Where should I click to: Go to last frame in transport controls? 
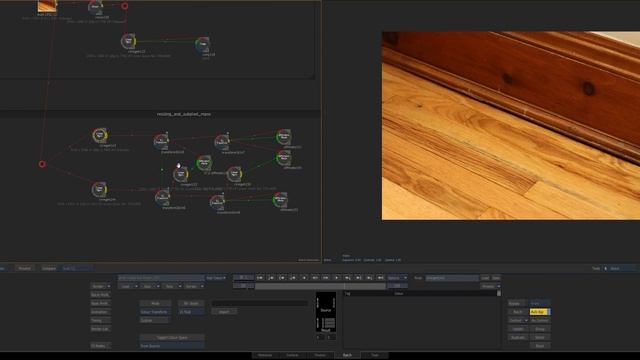tap(380, 278)
